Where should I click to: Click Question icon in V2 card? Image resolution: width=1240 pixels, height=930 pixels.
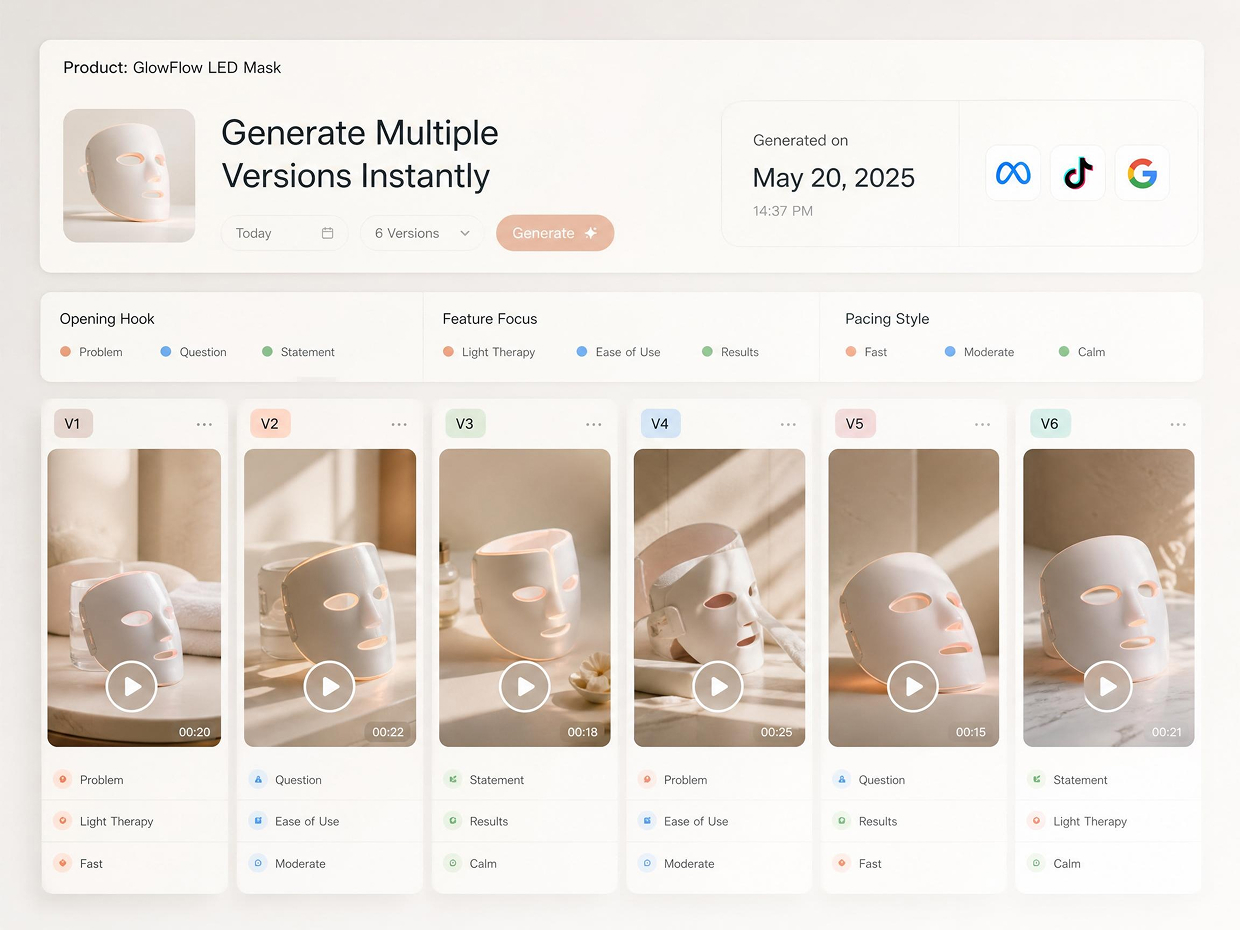pyautogui.click(x=257, y=779)
